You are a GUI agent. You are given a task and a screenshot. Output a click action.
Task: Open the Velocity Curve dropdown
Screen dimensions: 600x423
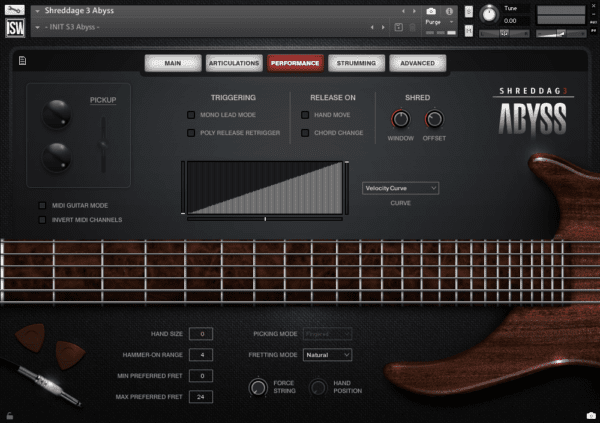400,188
